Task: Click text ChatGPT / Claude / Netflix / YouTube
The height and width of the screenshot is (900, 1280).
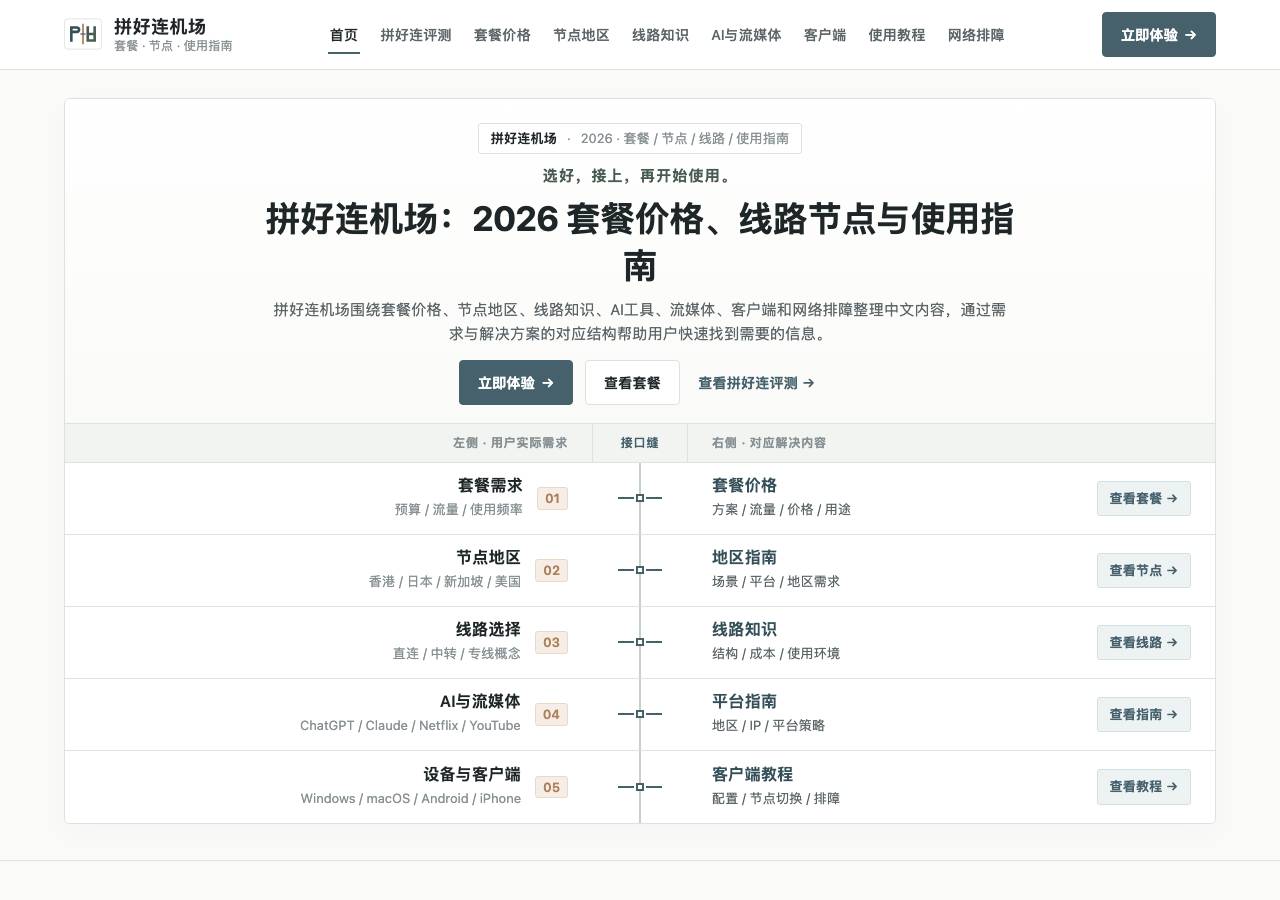Action: pyautogui.click(x=410, y=725)
